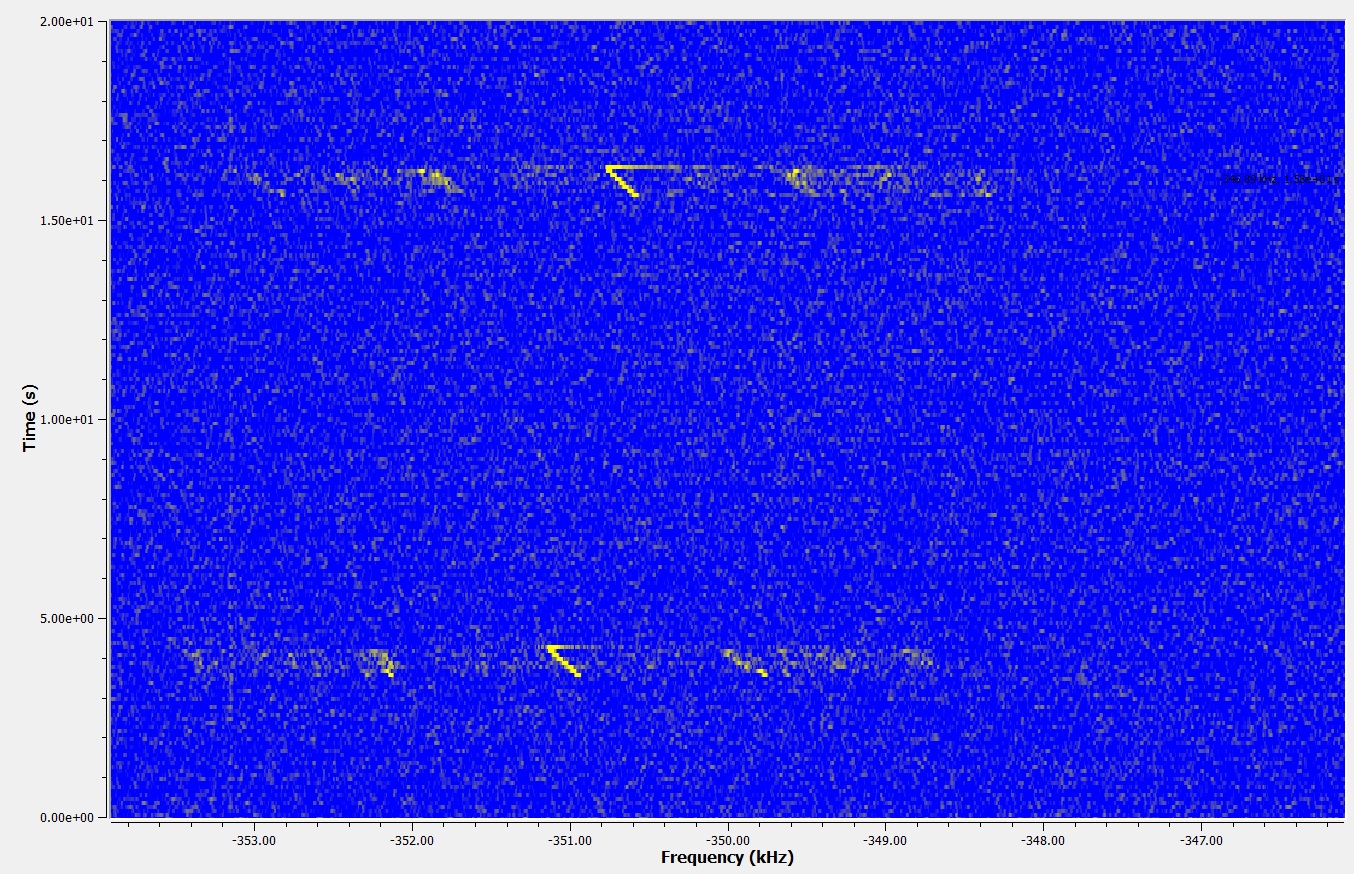Click the -350.00 frequency tick label
This screenshot has width=1354, height=874.
click(x=728, y=841)
